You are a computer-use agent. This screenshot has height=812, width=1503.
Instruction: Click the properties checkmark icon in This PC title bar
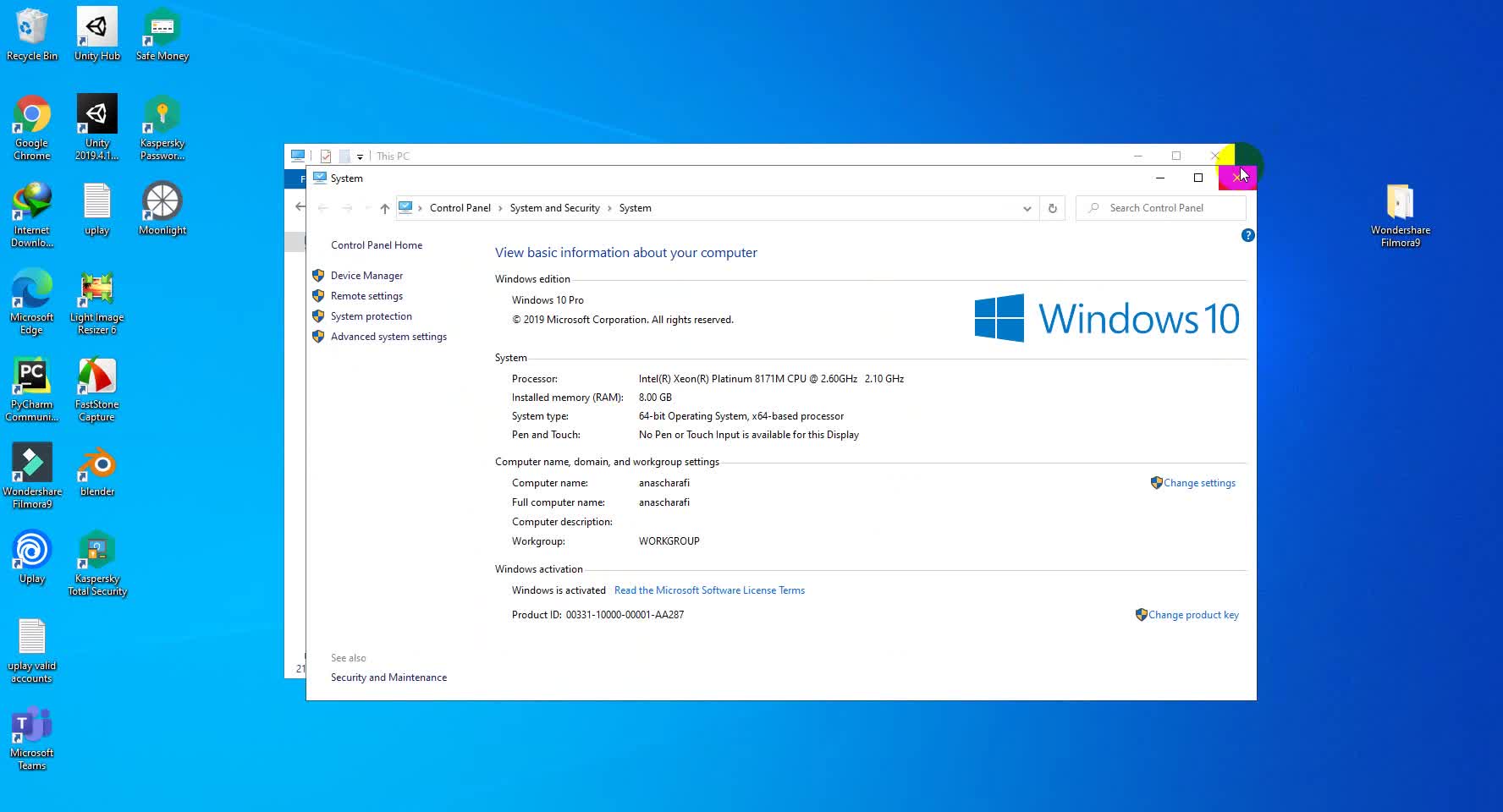tap(326, 156)
